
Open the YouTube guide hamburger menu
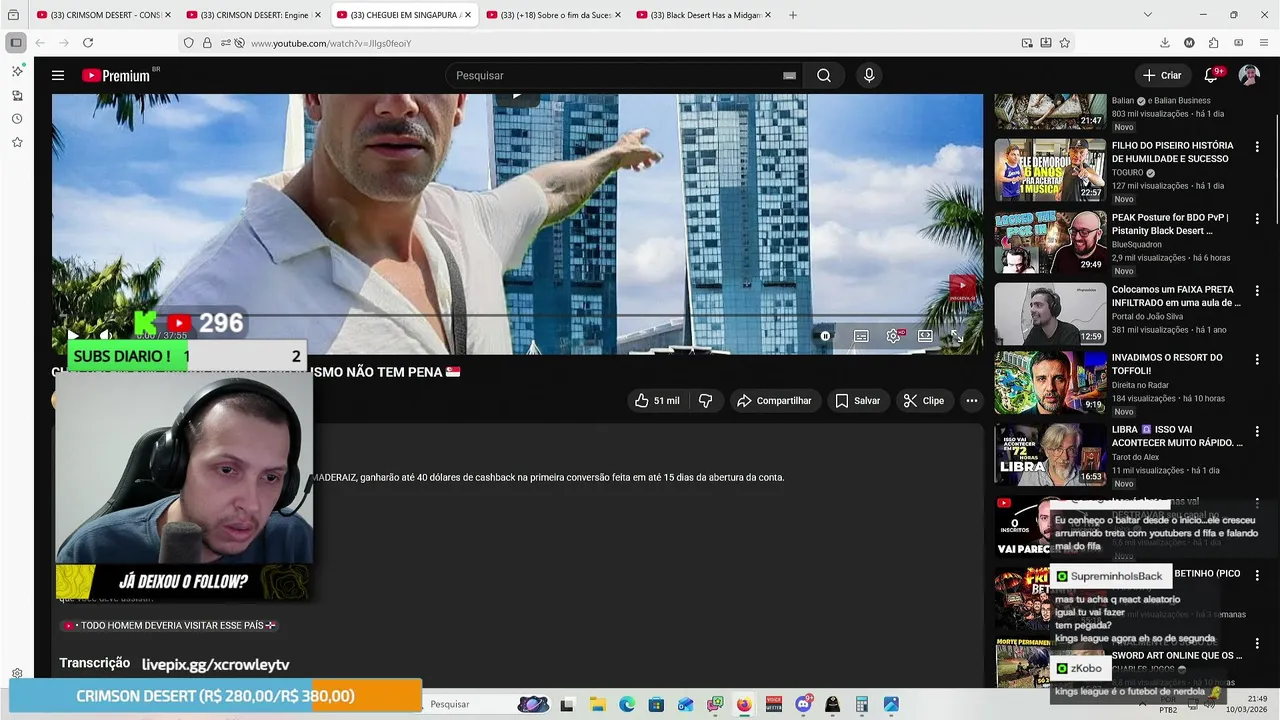click(x=58, y=75)
